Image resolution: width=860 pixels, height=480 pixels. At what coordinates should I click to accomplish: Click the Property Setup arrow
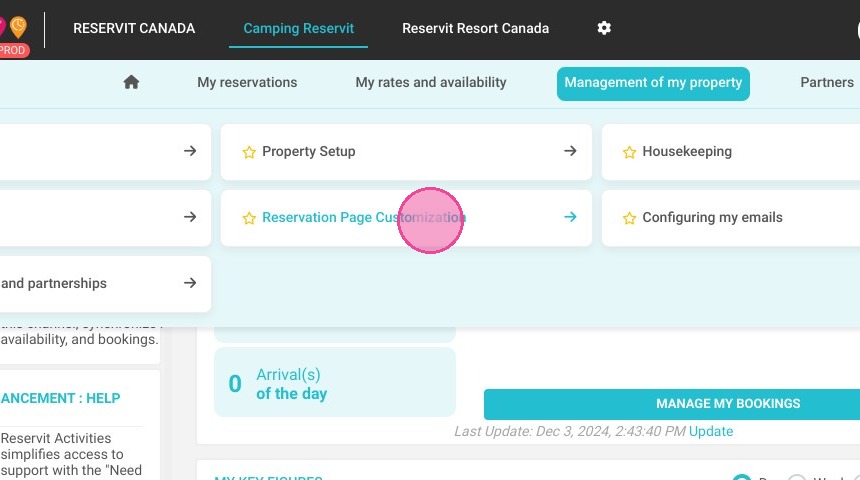click(570, 151)
